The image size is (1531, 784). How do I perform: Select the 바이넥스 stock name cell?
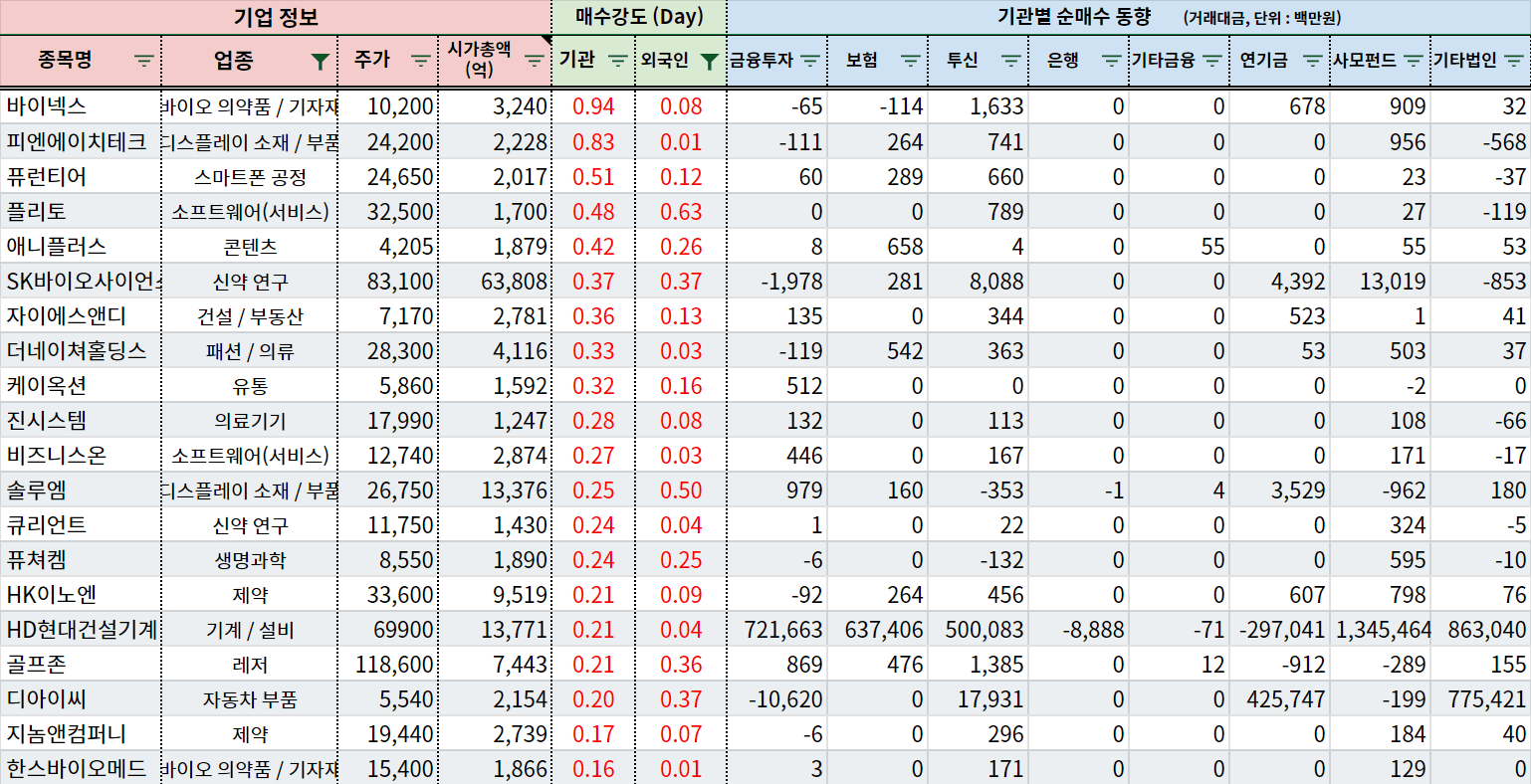[x=80, y=106]
